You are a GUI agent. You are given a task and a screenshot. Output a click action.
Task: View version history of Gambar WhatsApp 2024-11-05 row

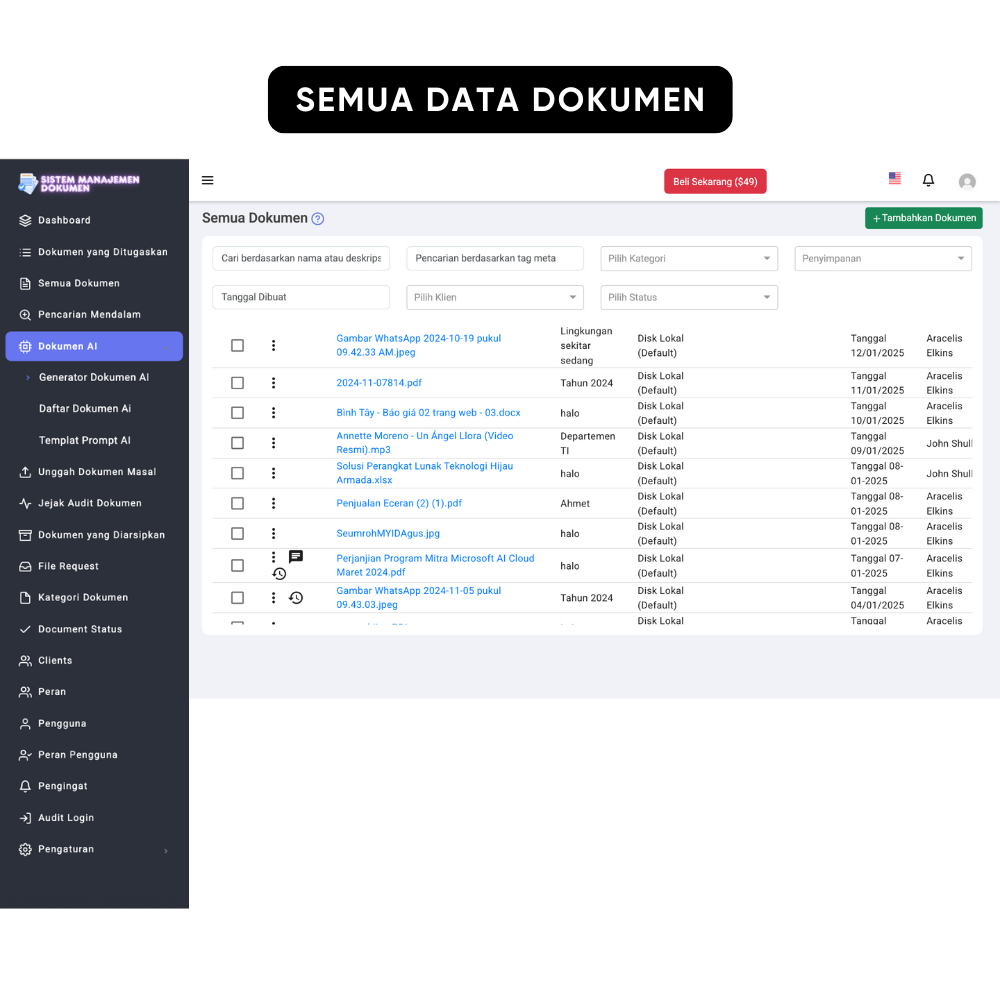(x=296, y=598)
